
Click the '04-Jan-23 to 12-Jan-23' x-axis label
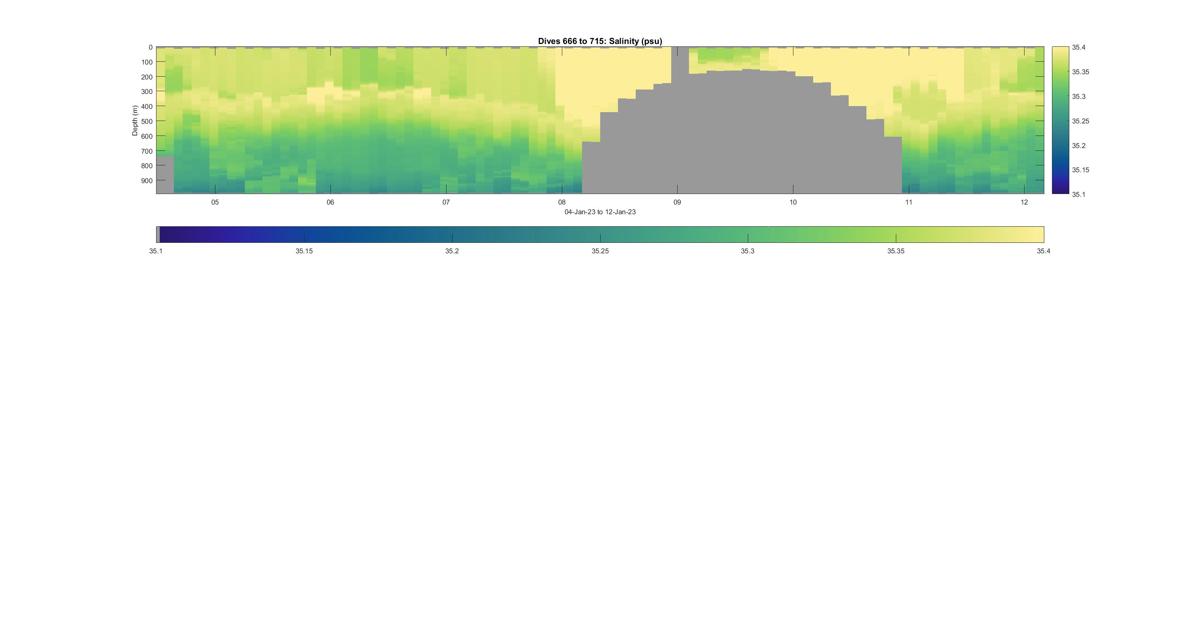600,212
